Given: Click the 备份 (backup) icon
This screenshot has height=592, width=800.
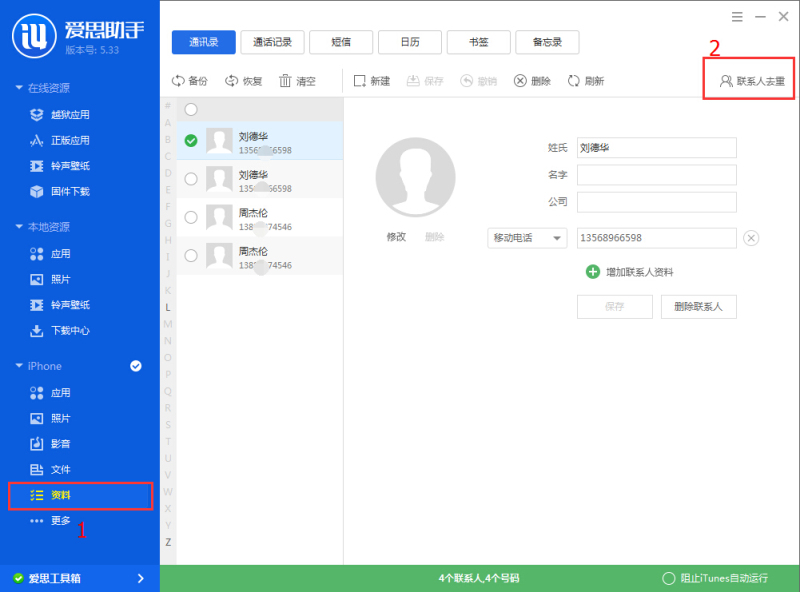Looking at the screenshot, I should pyautogui.click(x=191, y=81).
